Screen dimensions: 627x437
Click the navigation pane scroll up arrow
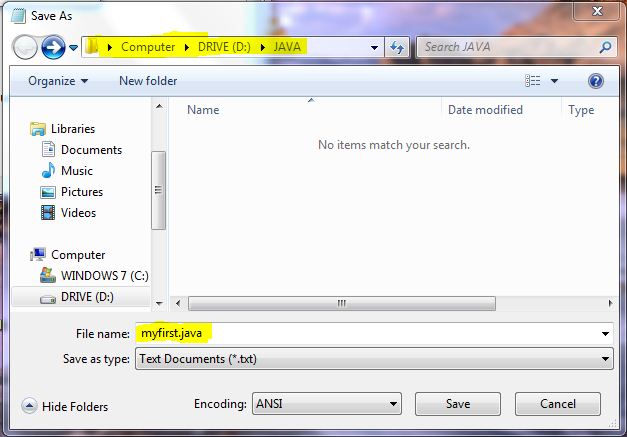[159, 106]
